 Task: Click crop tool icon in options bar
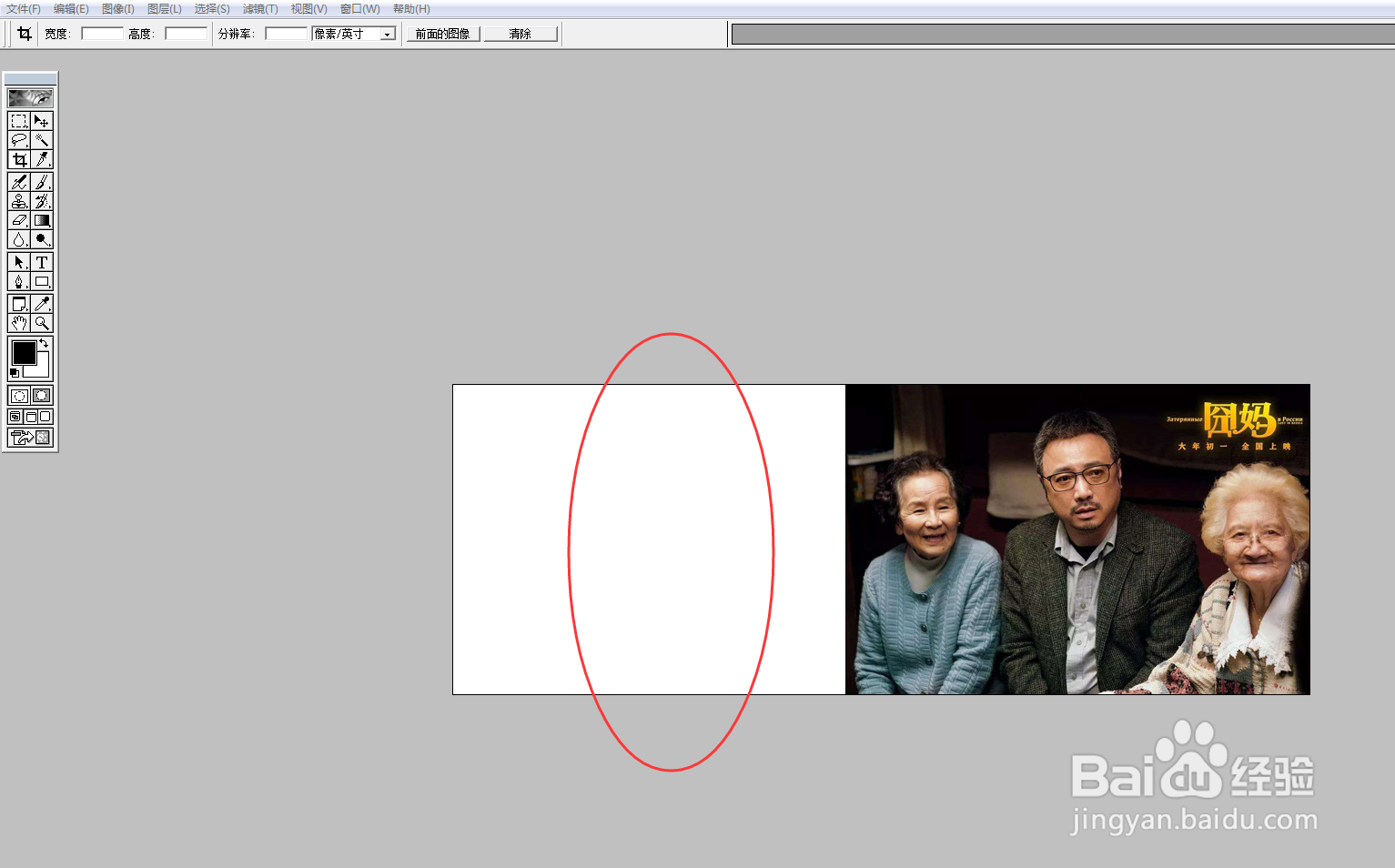click(x=25, y=34)
